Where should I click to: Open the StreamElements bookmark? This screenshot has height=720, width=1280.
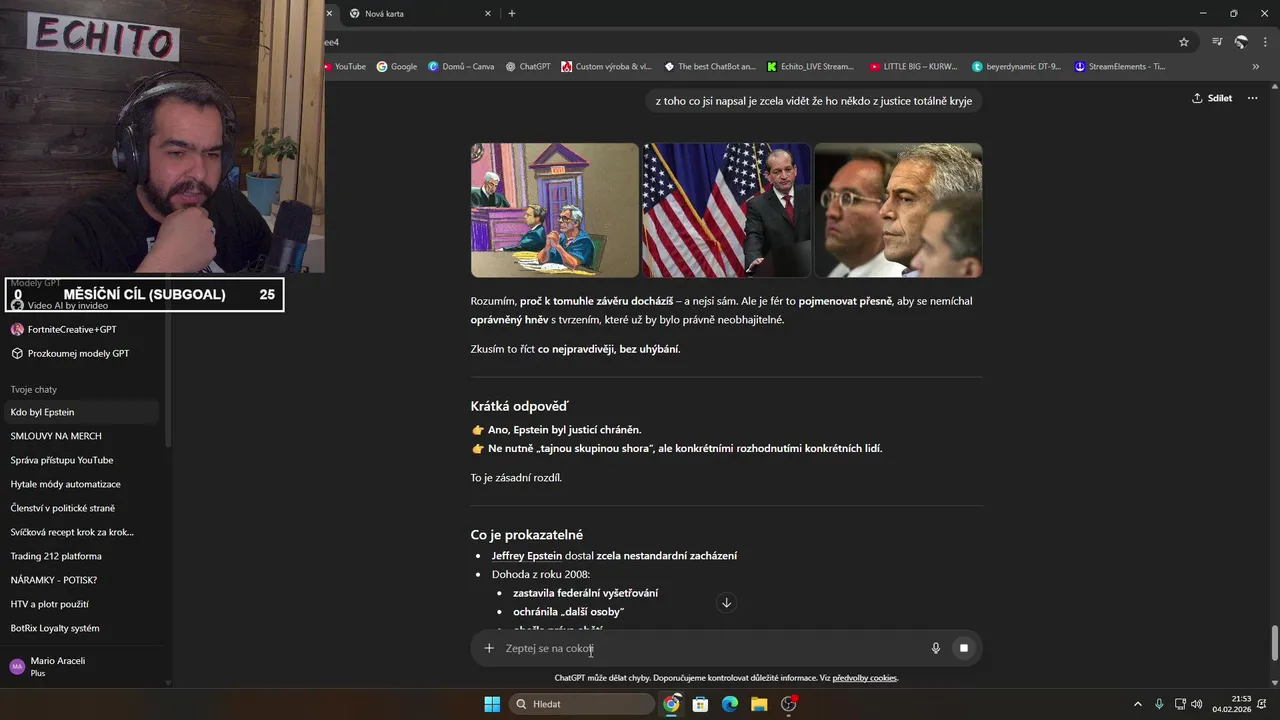pyautogui.click(x=1120, y=66)
